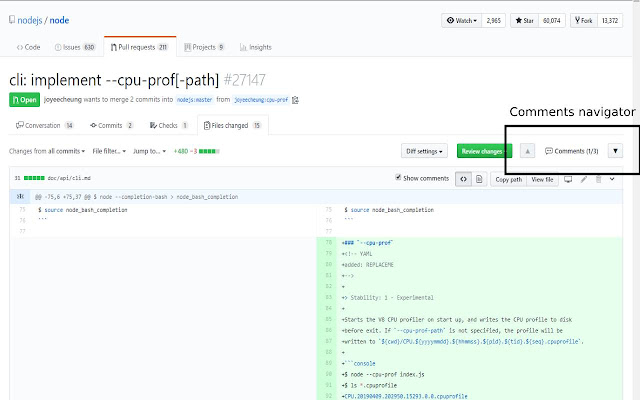Click the 'added: REPLACEME' line
Viewport: 640px width, 400px height.
point(367,264)
